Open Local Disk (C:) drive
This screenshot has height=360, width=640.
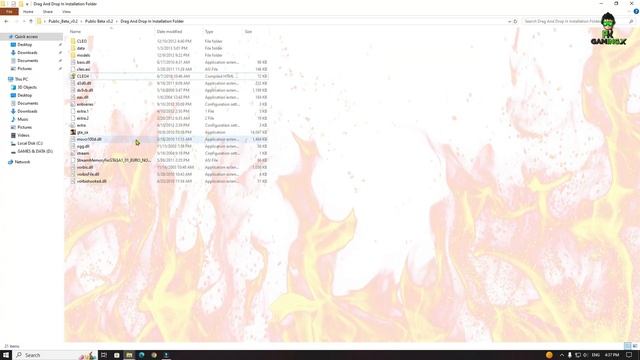click(x=30, y=143)
